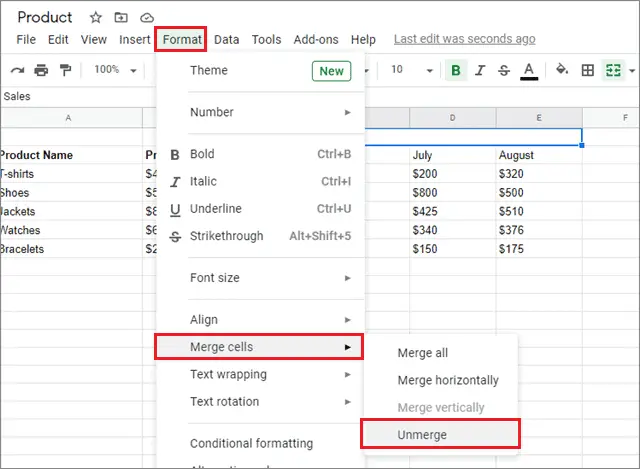The image size is (640, 469).
Task: Open the Data menu
Action: [x=227, y=40]
